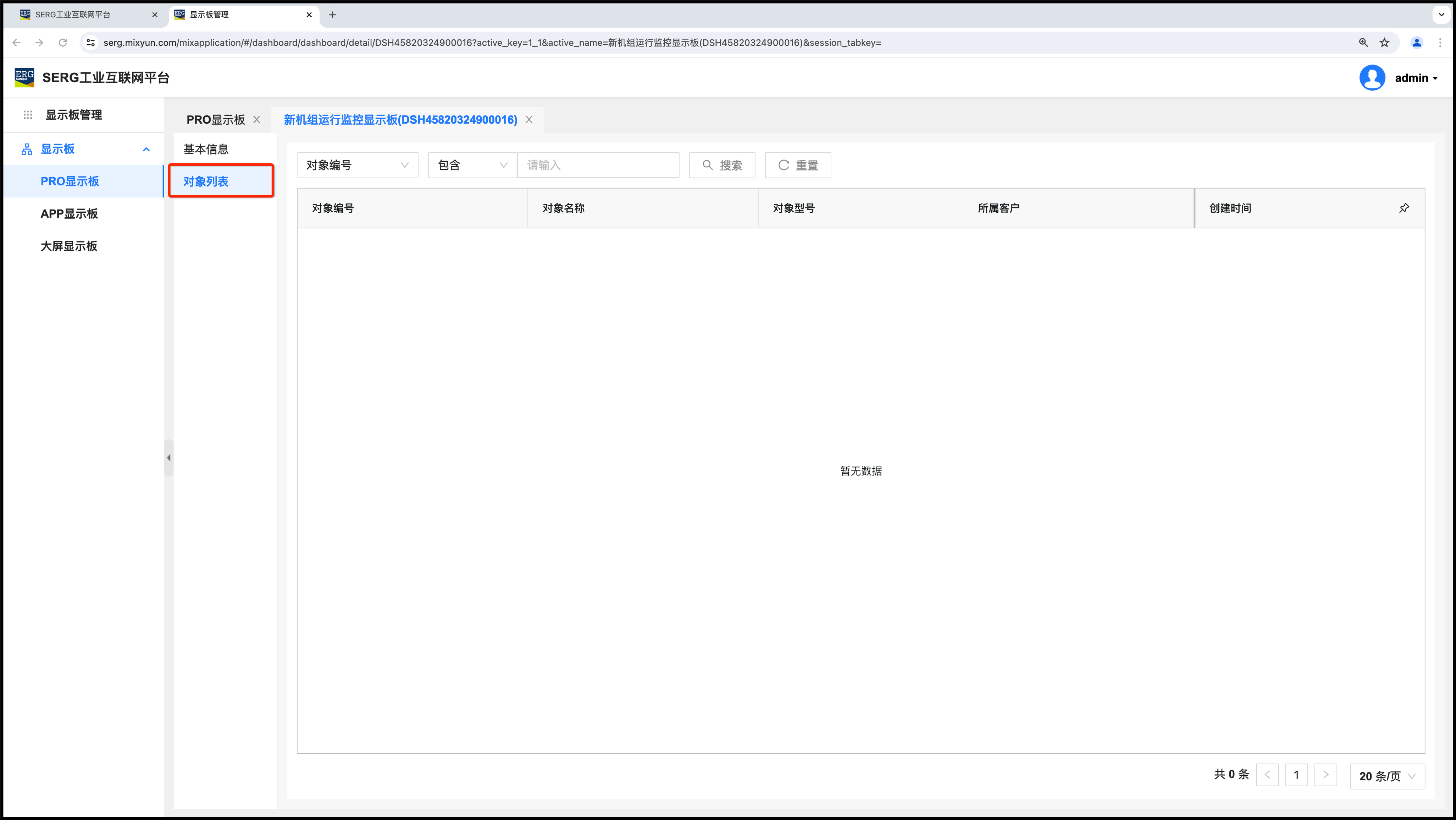Click the pin icon in table header
This screenshot has width=1456, height=820.
pos(1404,208)
